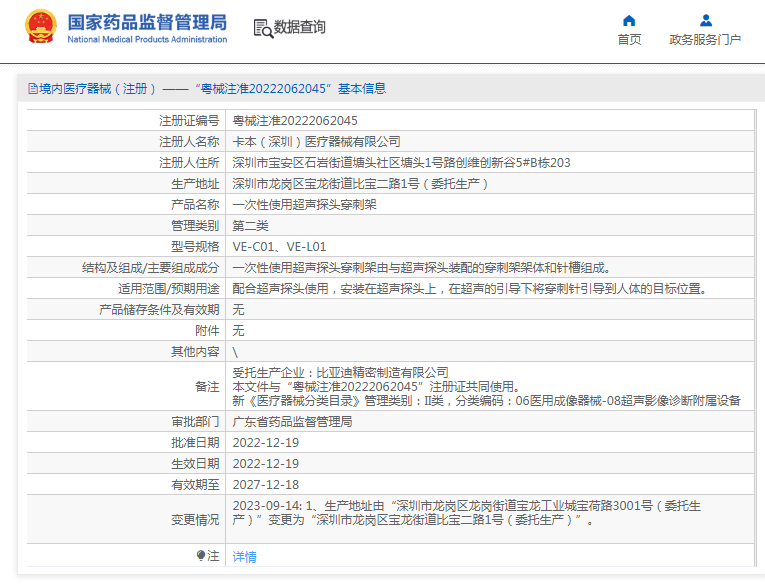Select the approval date 2022-12-19 in 批准日期 row
765x586 pixels.
click(265, 443)
